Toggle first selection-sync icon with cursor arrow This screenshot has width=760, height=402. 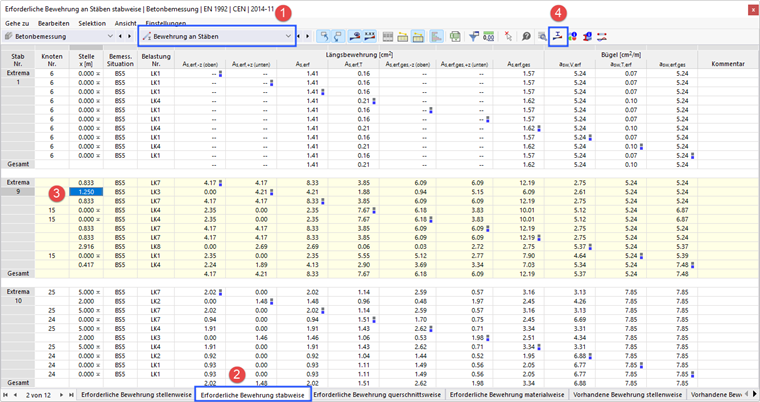click(x=323, y=36)
